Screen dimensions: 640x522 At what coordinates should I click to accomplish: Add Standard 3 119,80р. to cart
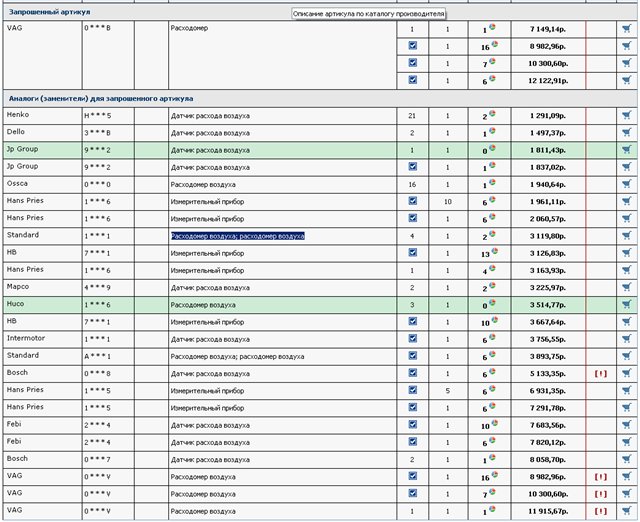tap(627, 235)
